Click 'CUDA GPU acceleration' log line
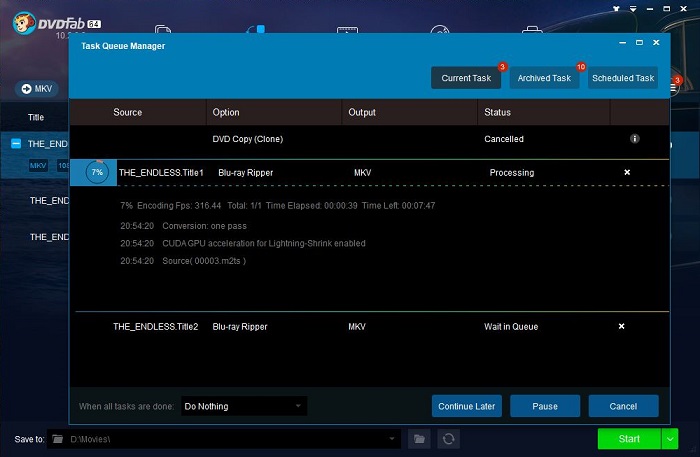The image size is (700, 457). click(263, 243)
